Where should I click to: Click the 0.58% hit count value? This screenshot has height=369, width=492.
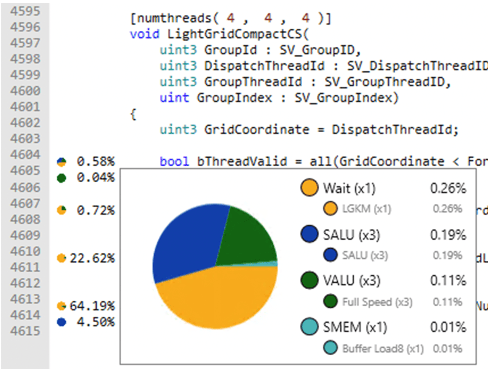[96, 162]
